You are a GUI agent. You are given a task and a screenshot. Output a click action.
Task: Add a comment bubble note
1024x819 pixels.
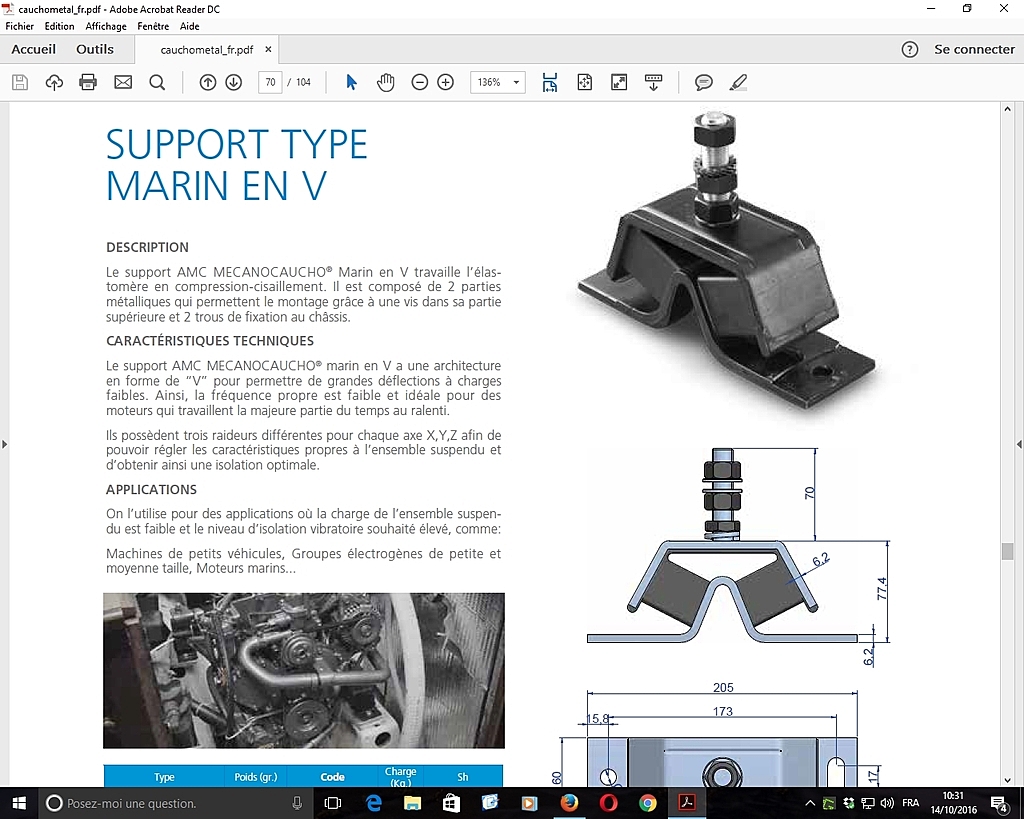(x=703, y=82)
